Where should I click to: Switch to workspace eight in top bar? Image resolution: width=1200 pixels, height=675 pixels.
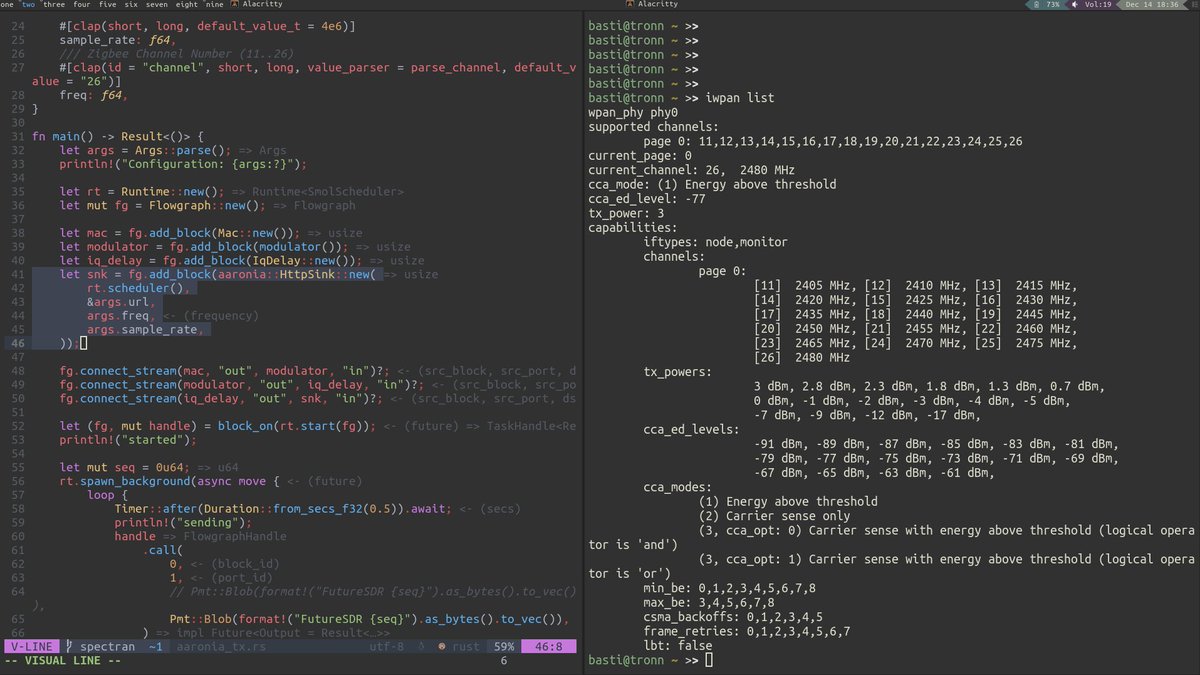click(x=187, y=5)
